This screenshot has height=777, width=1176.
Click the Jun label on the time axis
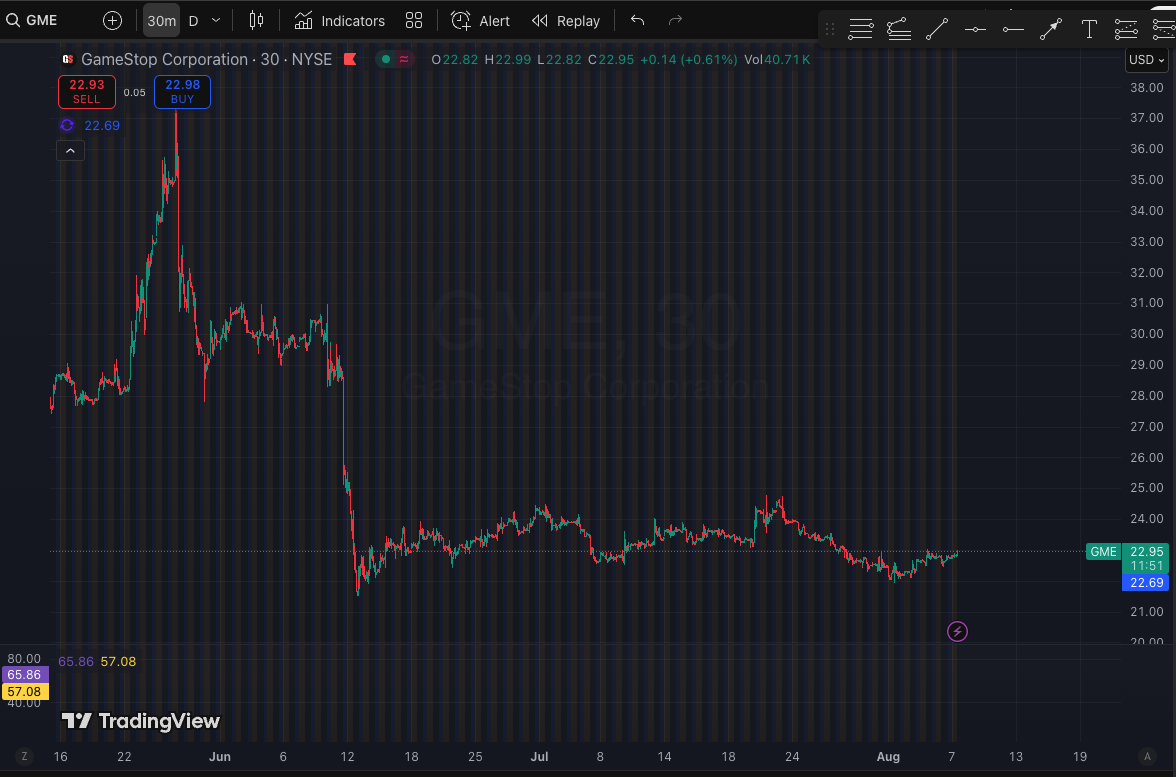pos(220,756)
